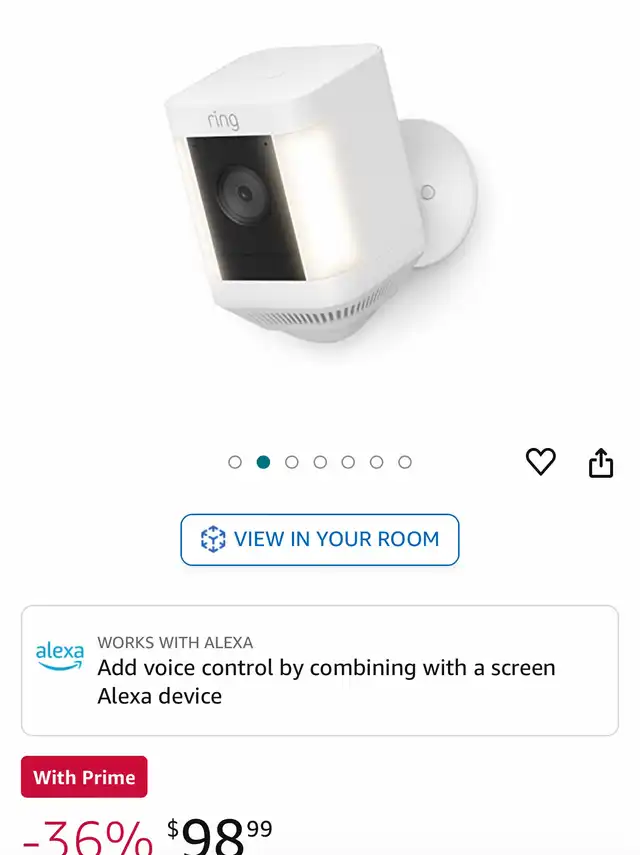This screenshot has height=855, width=640.
Task: Click the -36% discount label
Action: 87,837
